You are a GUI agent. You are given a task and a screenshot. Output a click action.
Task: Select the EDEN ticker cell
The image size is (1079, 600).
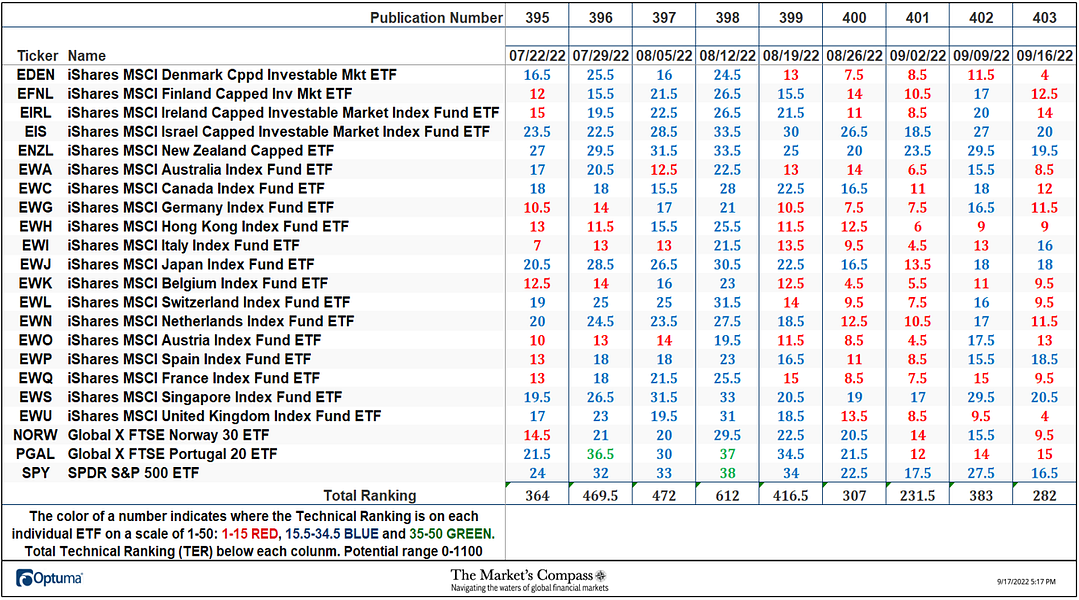[35, 75]
